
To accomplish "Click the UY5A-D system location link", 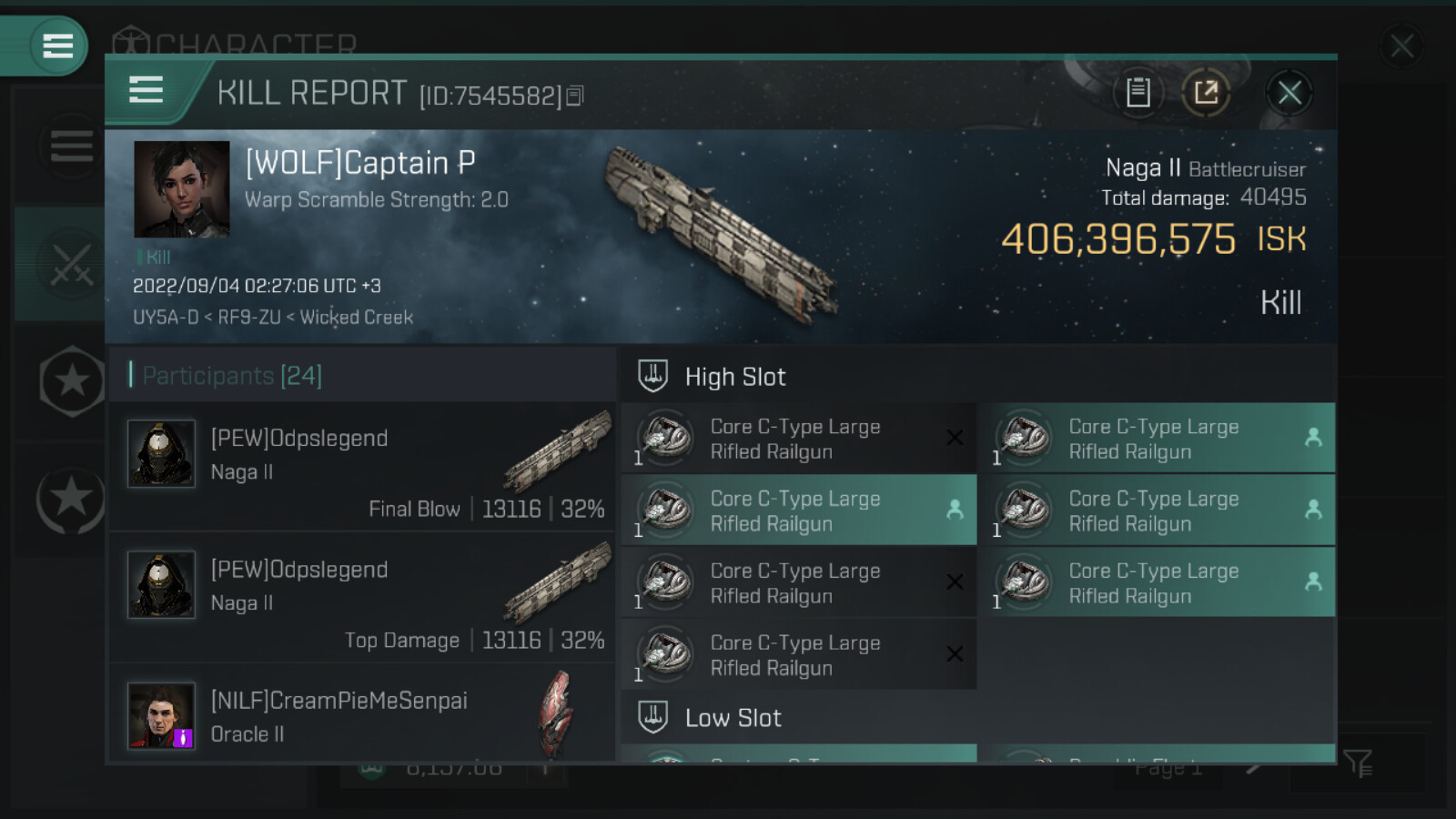I will pos(165,318).
